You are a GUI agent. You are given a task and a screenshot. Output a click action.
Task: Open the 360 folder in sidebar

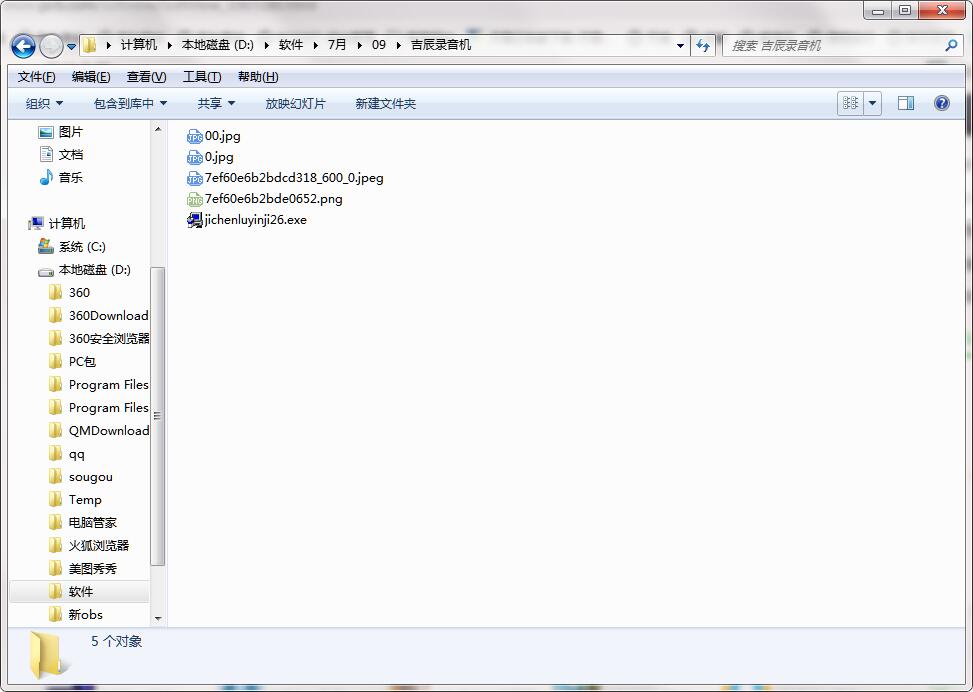click(x=70, y=293)
